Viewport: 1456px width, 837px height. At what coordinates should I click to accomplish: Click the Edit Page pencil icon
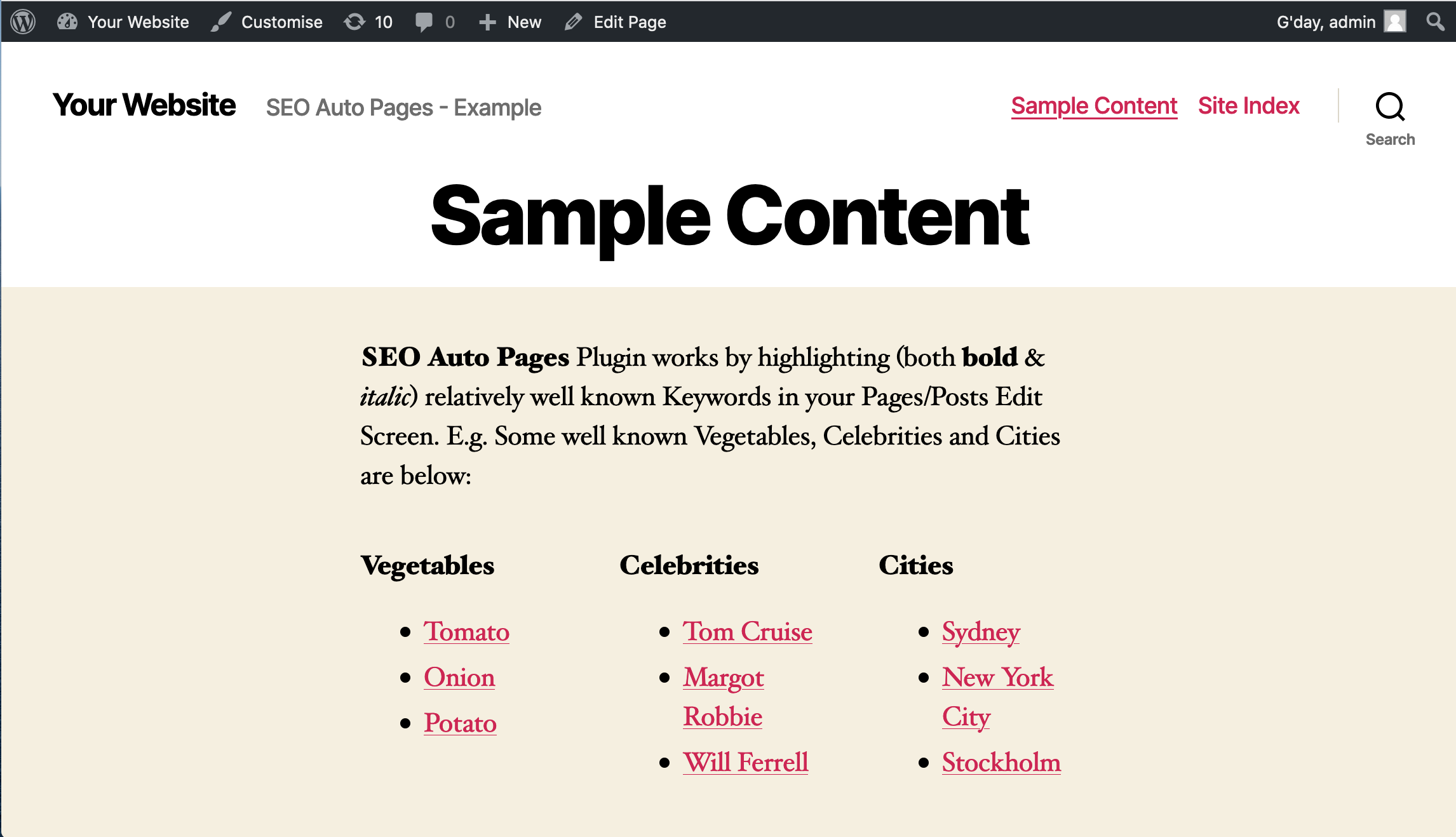pyautogui.click(x=573, y=22)
